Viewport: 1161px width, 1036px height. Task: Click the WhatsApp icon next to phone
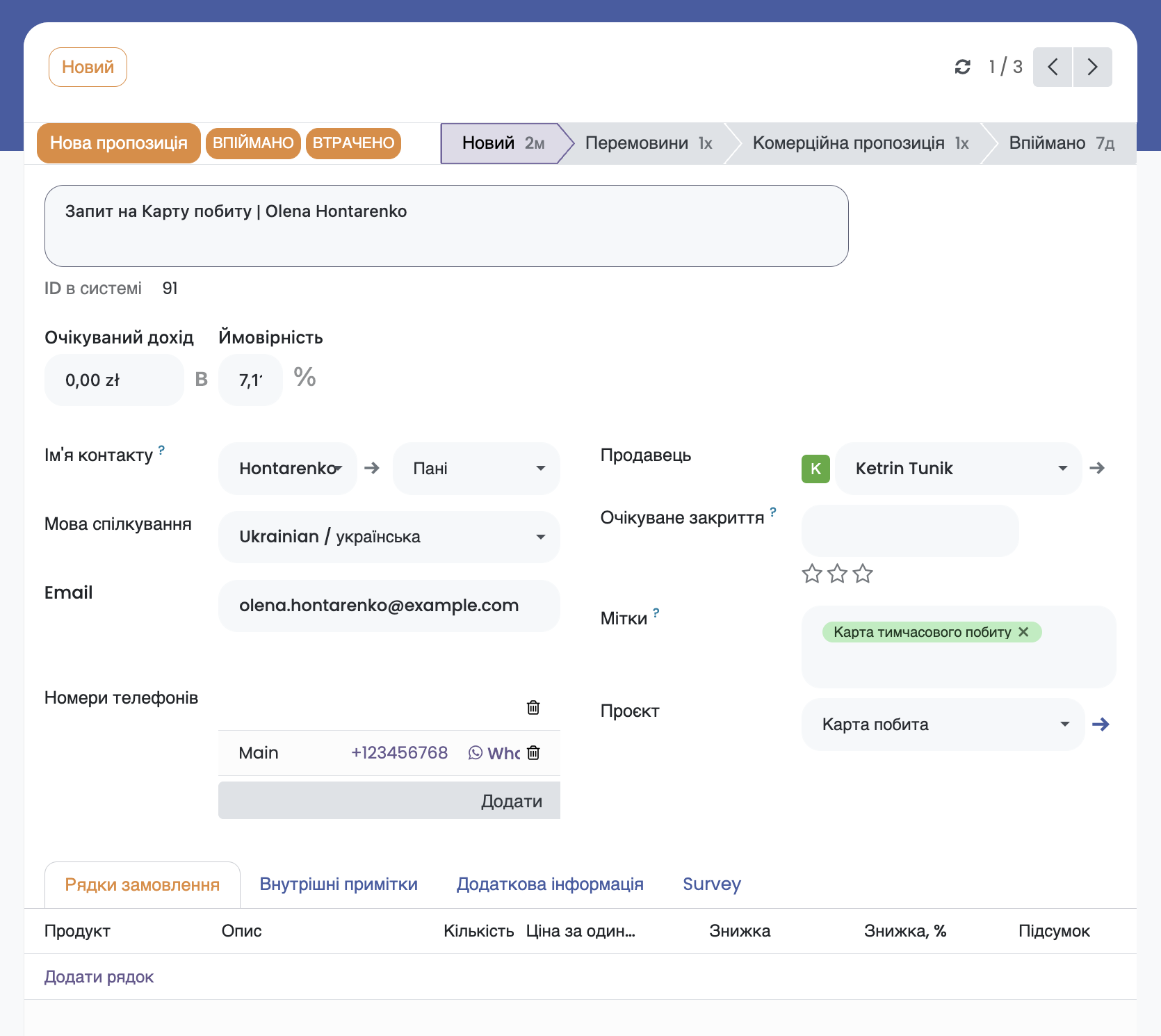[476, 753]
